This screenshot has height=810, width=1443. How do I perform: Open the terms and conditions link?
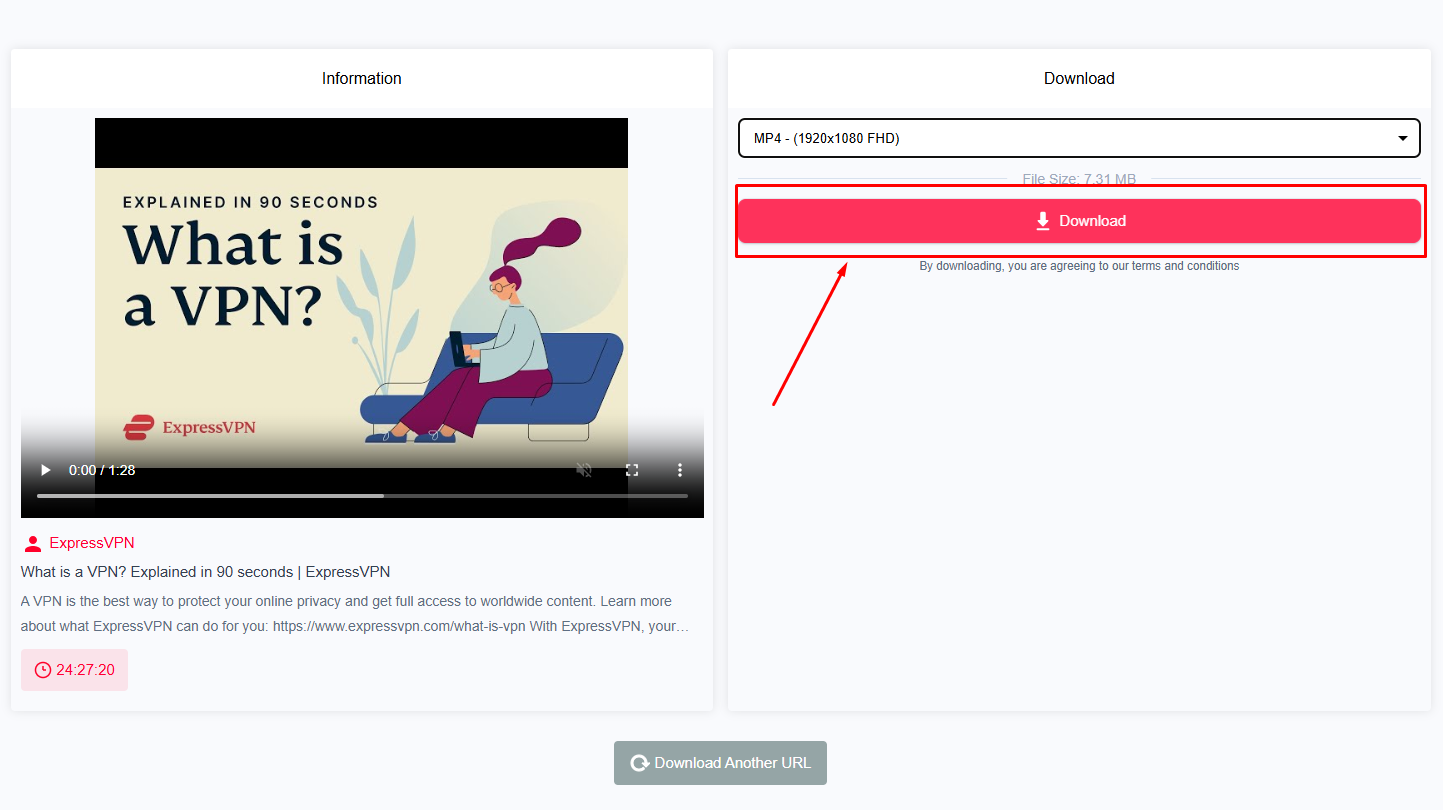pos(1198,266)
